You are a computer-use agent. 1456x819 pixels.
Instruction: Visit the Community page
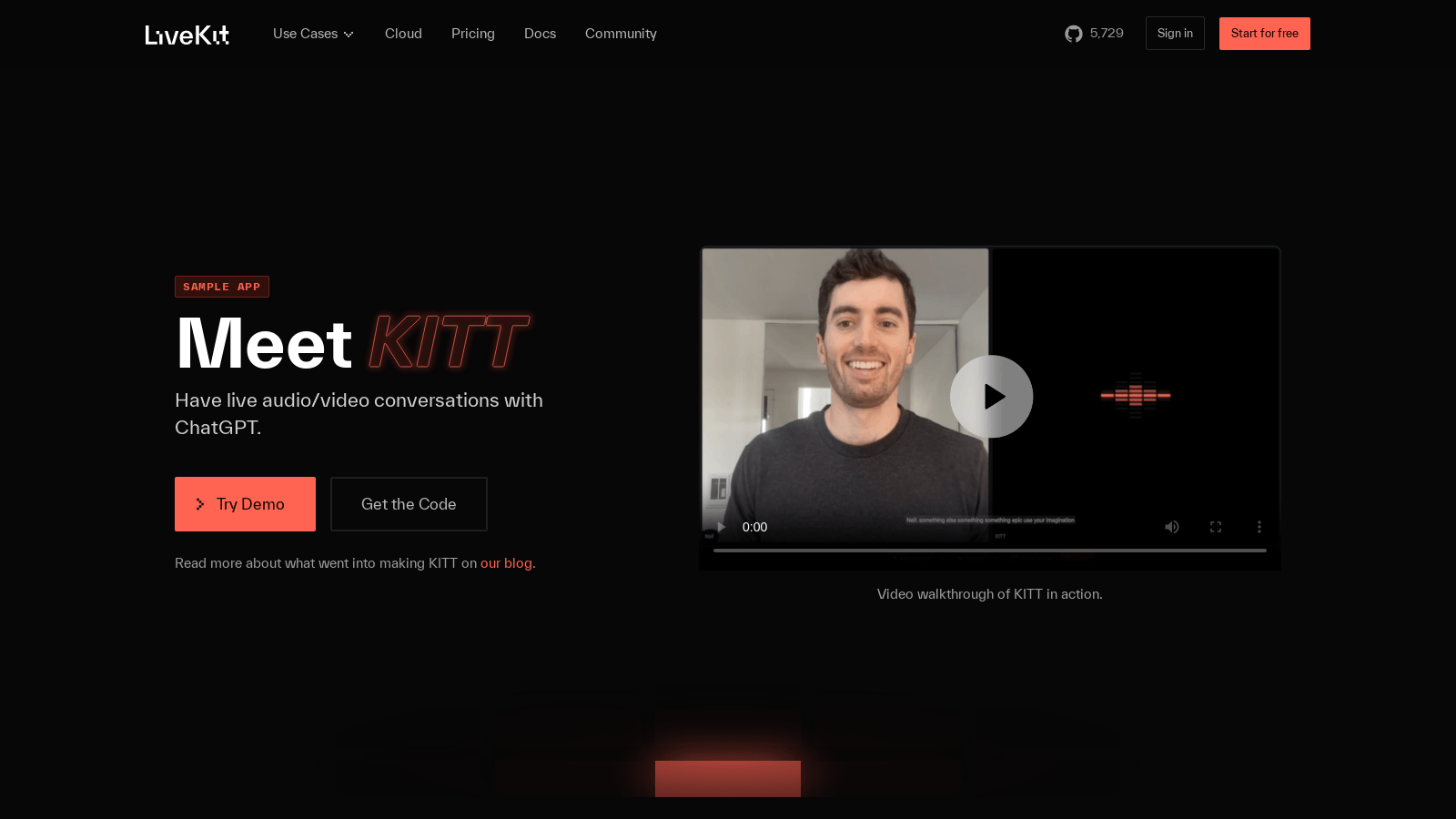point(621,34)
